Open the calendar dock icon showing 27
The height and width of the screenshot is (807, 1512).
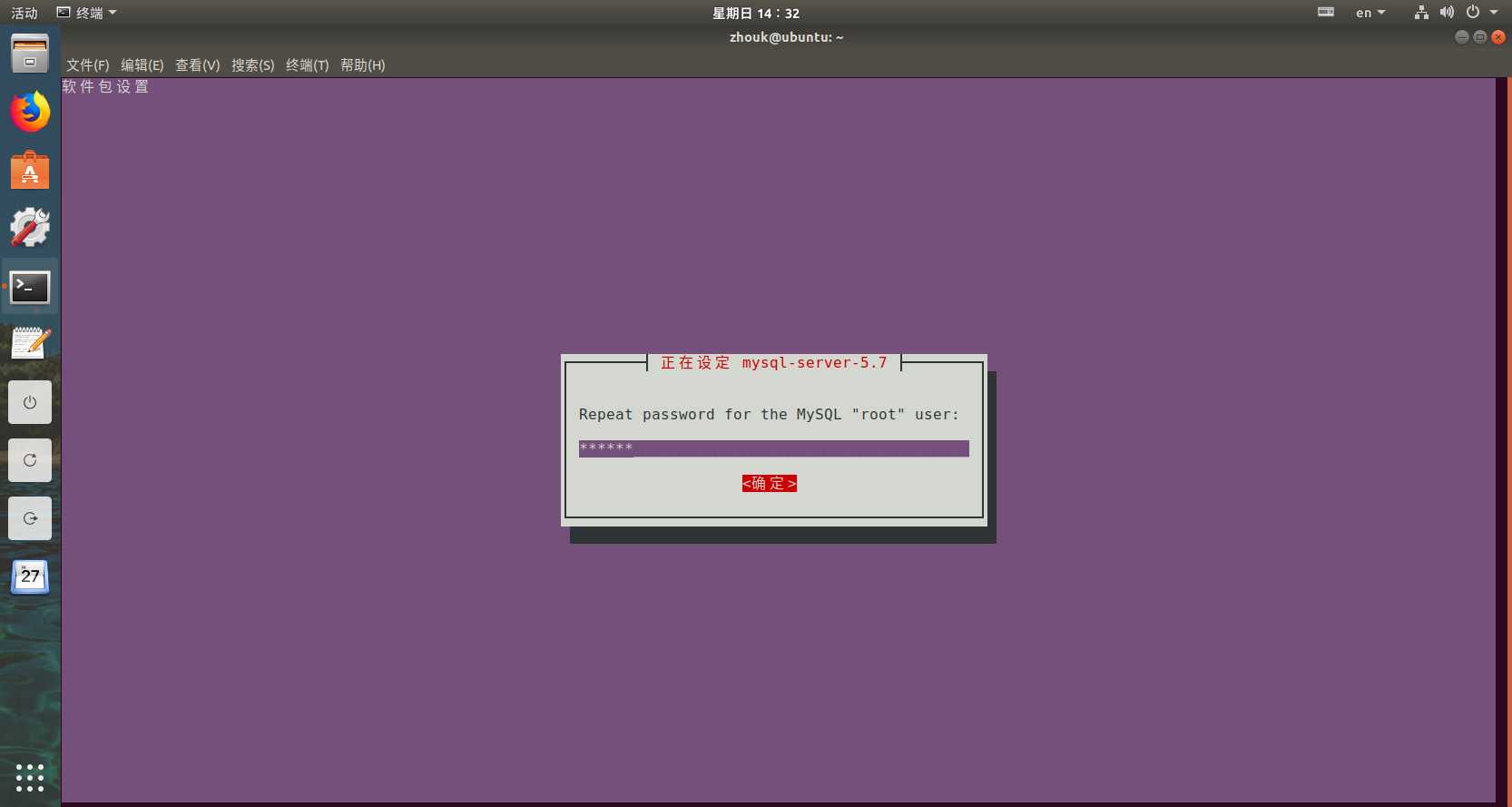[x=30, y=576]
